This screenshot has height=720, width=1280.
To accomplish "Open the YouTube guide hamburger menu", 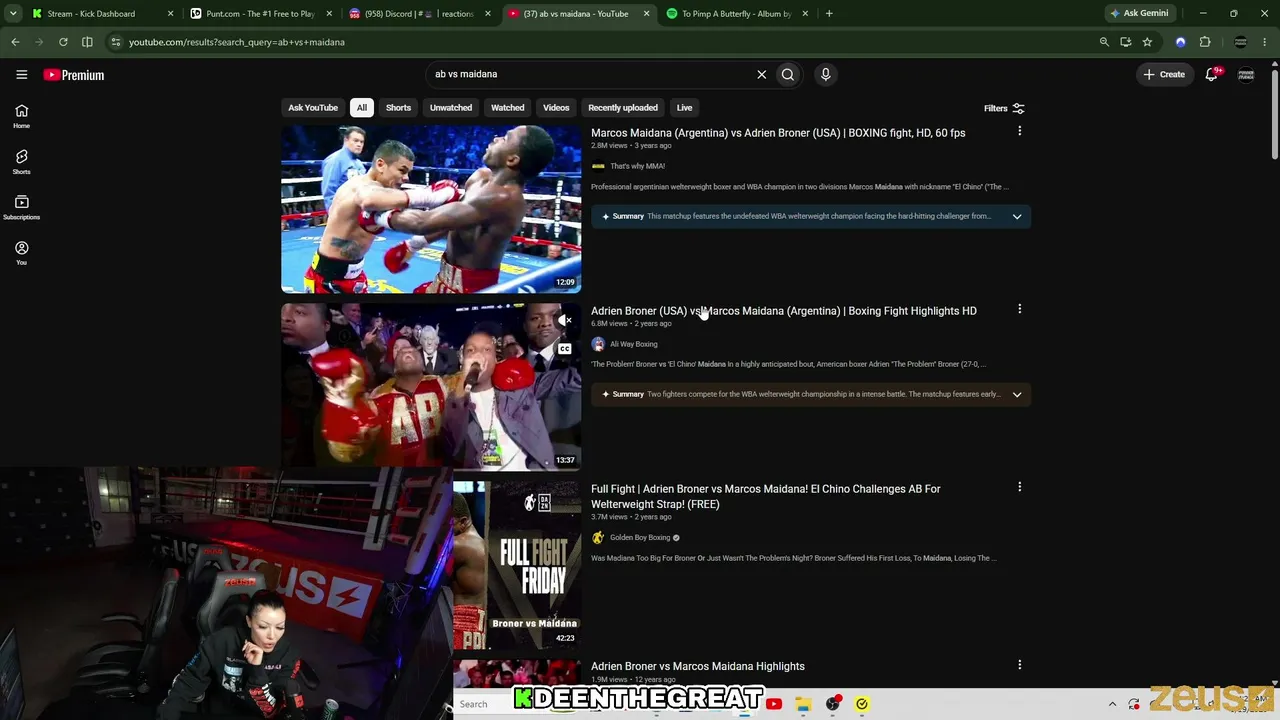I will pyautogui.click(x=21, y=74).
